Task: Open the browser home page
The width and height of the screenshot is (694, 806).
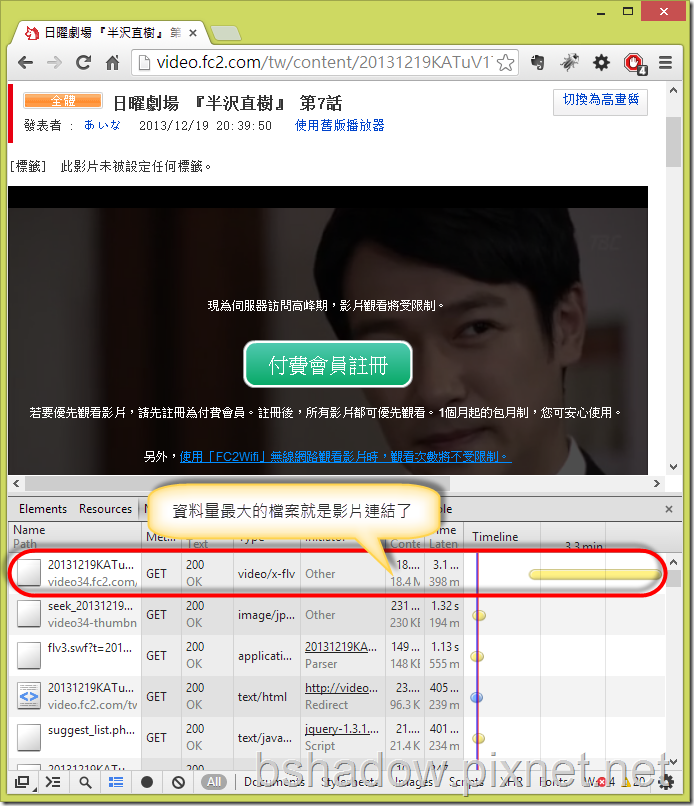Action: 112,63
